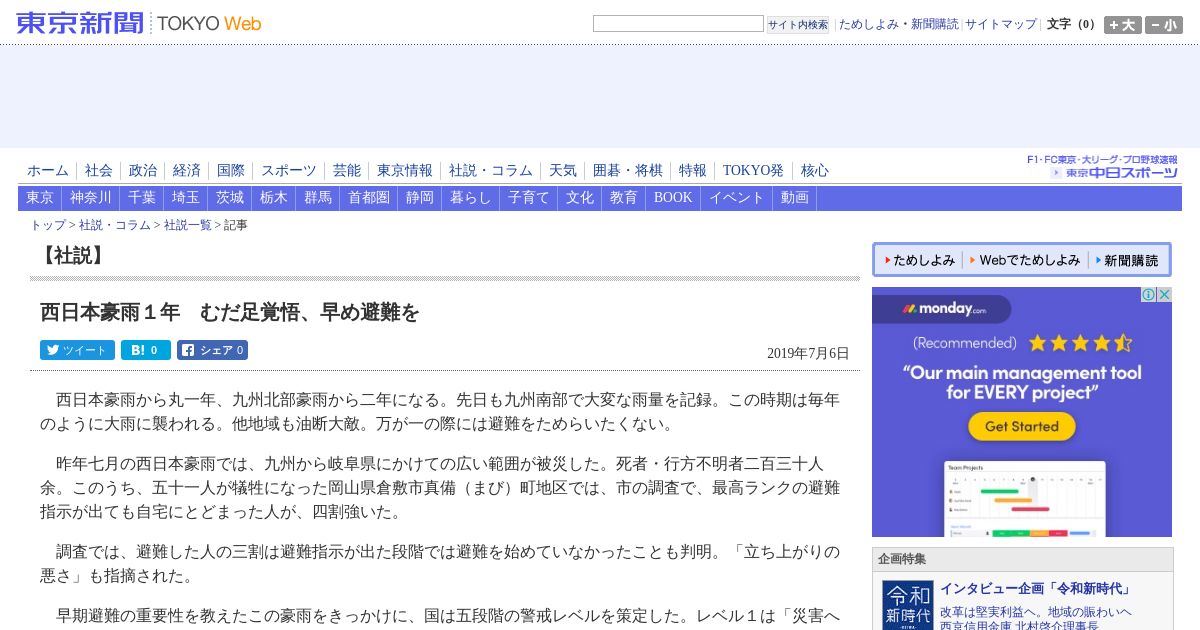Open the 国際 section

(231, 171)
